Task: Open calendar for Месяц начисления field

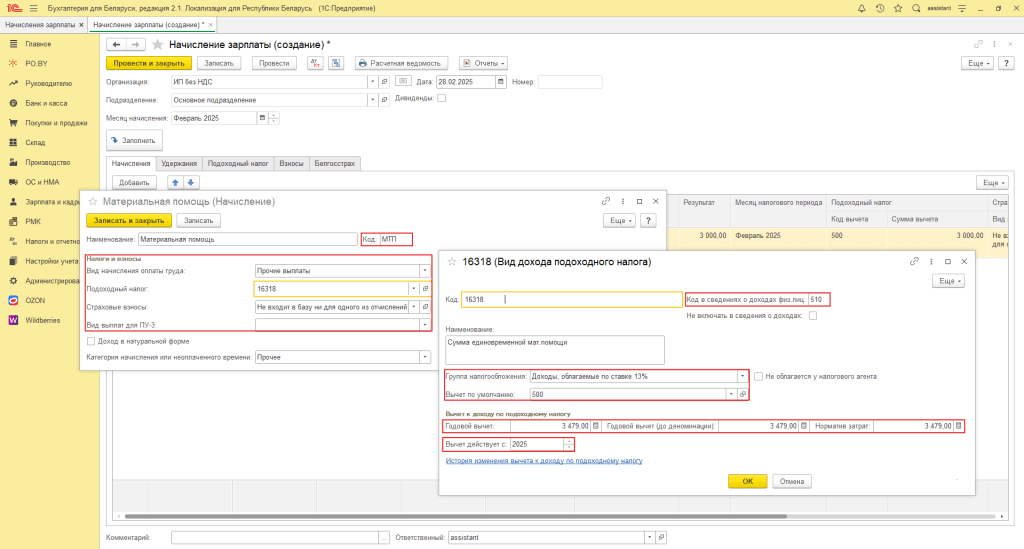Action: point(262,118)
